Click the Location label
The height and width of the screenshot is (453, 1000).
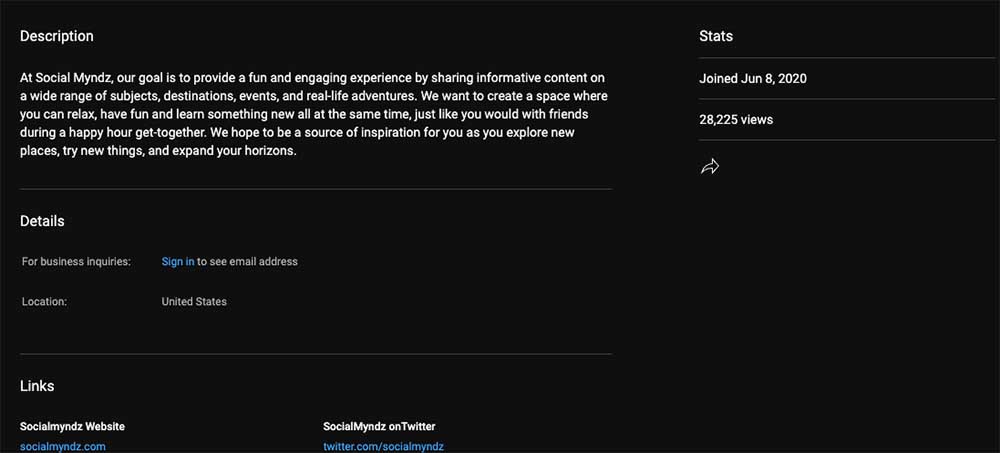(44, 302)
